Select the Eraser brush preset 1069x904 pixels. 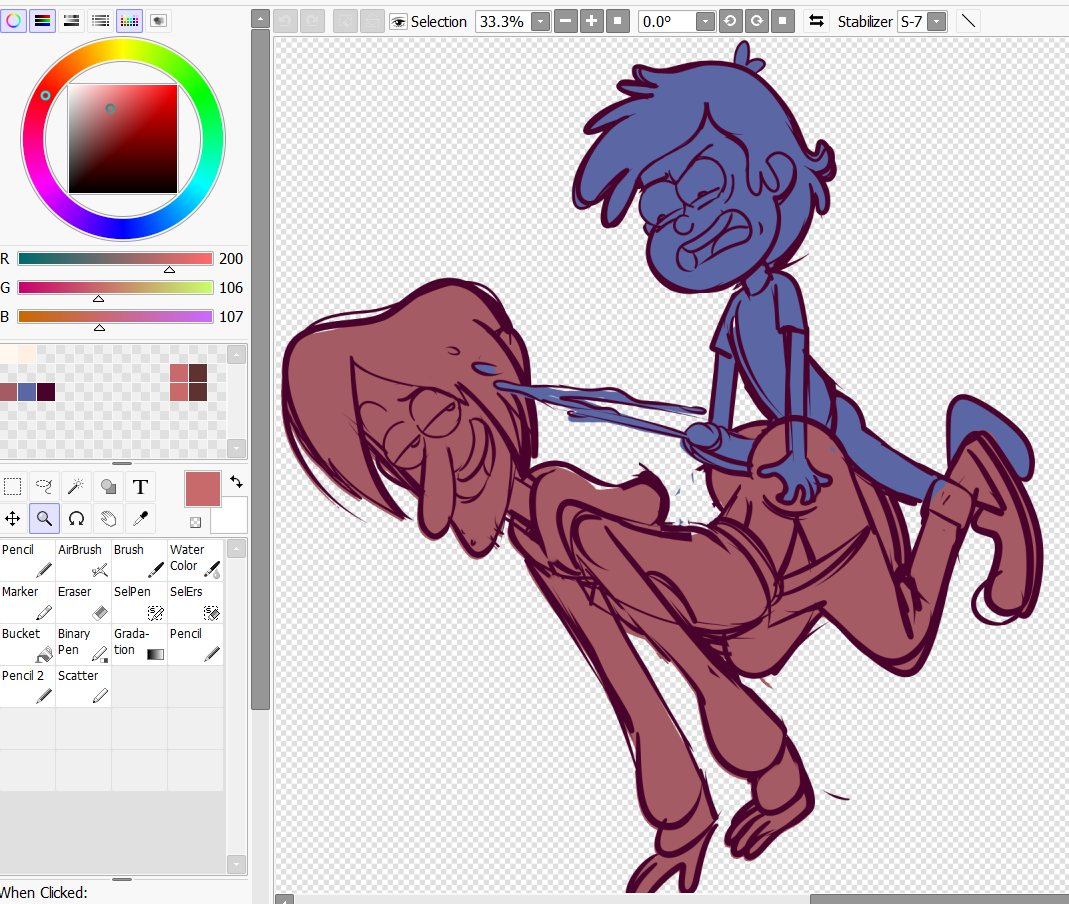[83, 602]
